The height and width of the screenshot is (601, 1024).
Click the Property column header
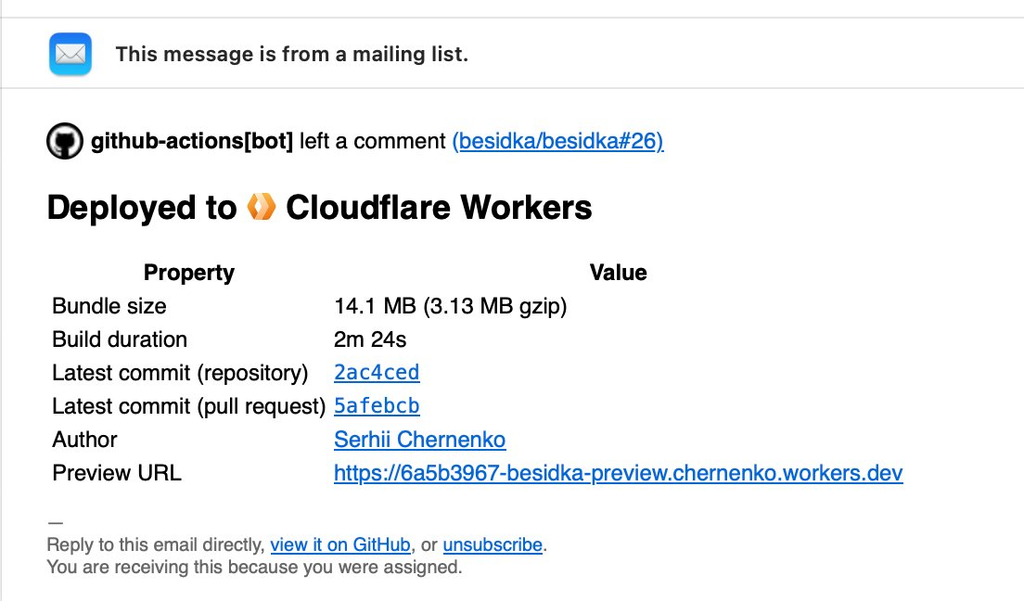[x=189, y=272]
